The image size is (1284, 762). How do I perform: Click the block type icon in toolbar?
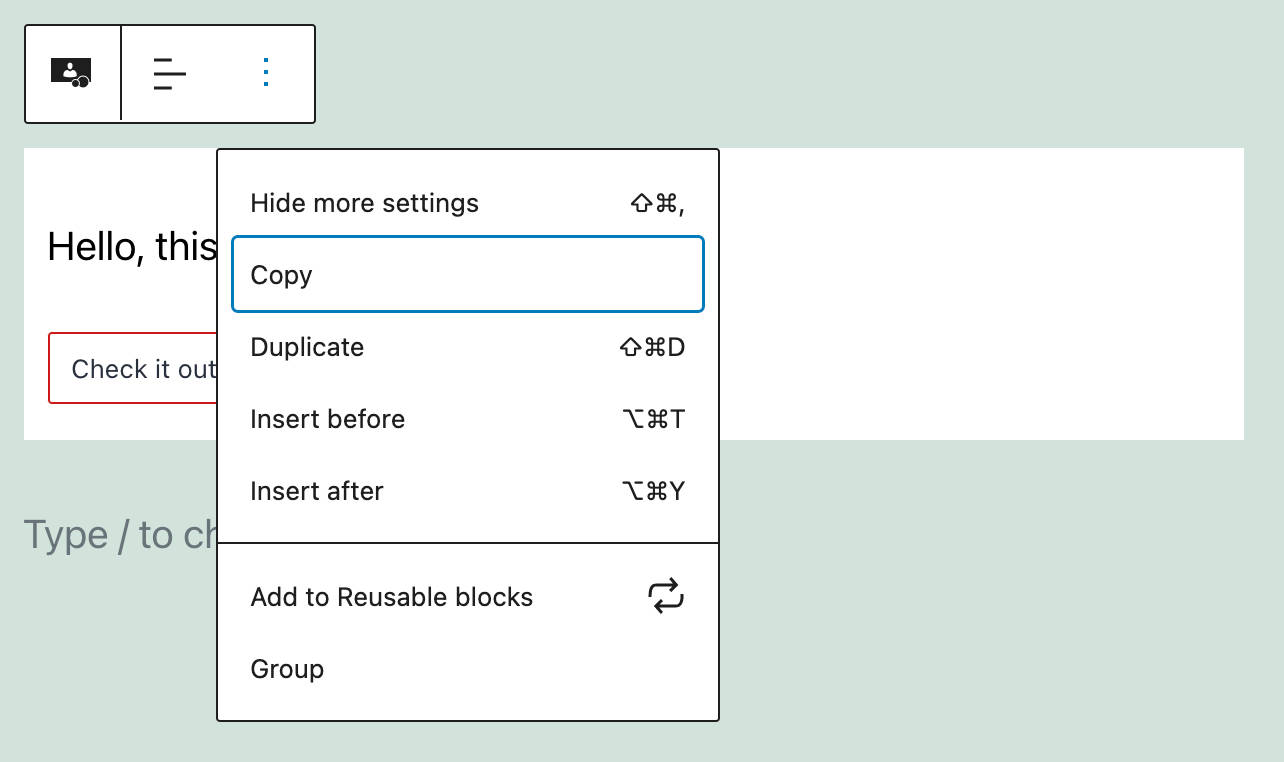click(71, 73)
